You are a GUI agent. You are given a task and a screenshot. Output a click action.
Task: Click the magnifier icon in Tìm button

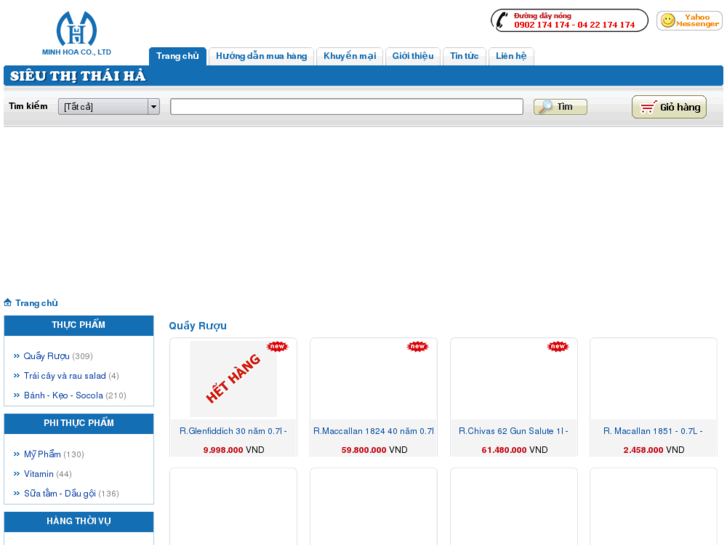pos(545,107)
